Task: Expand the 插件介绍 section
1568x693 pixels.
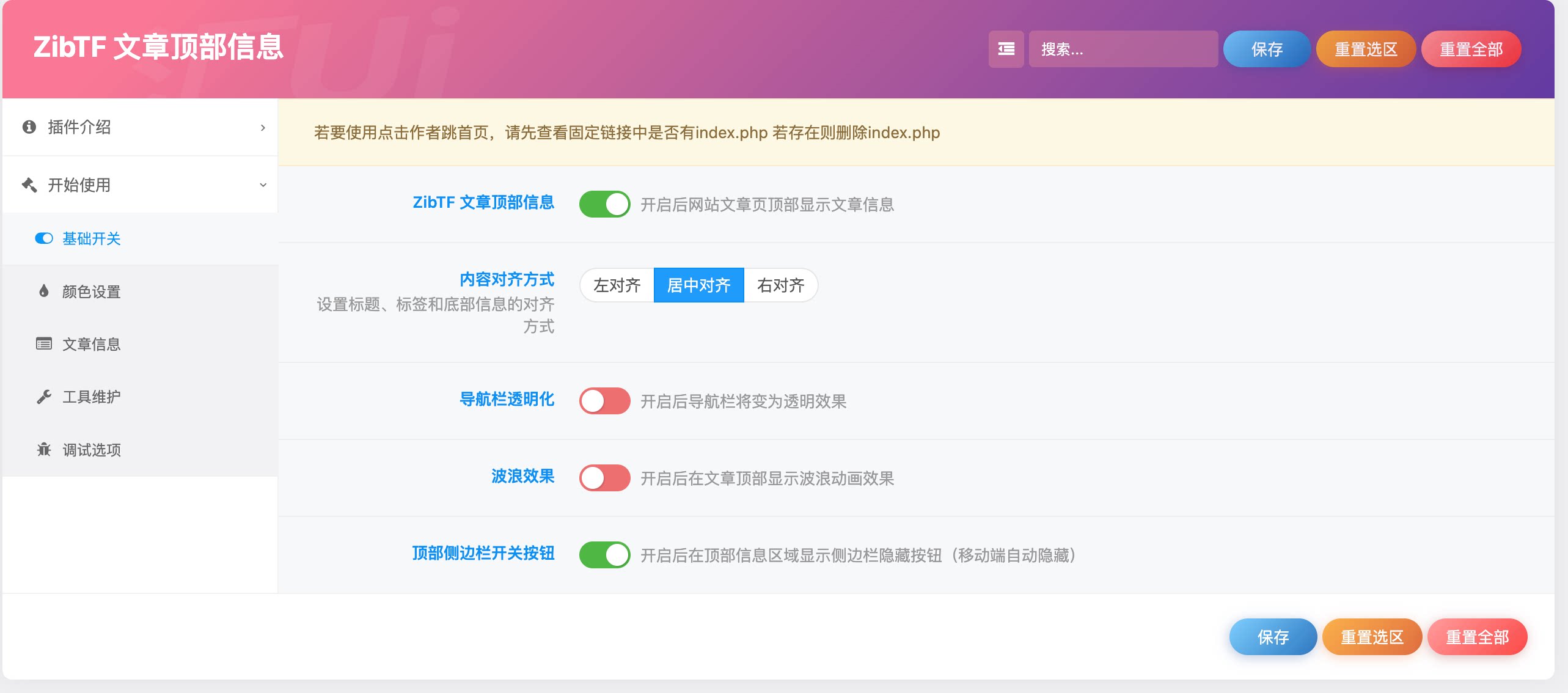Action: (263, 127)
